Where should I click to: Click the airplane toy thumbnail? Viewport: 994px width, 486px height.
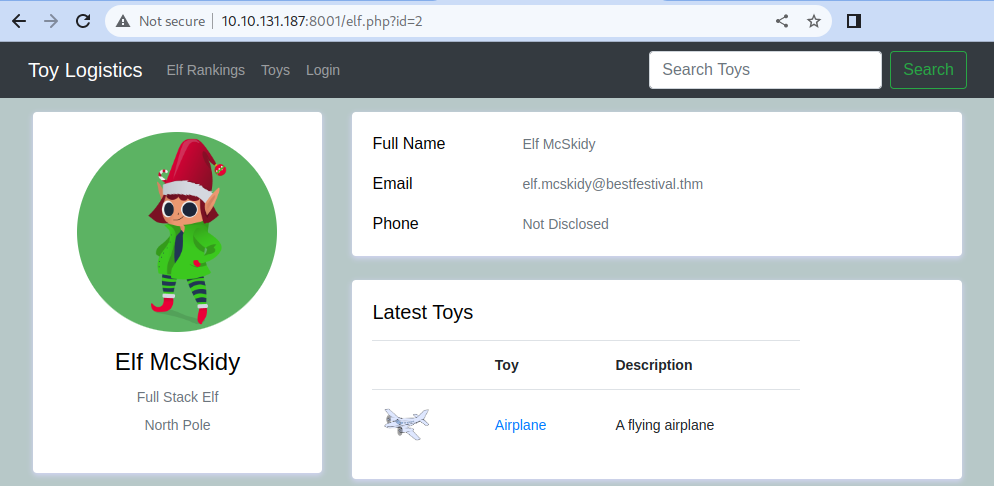point(407,424)
